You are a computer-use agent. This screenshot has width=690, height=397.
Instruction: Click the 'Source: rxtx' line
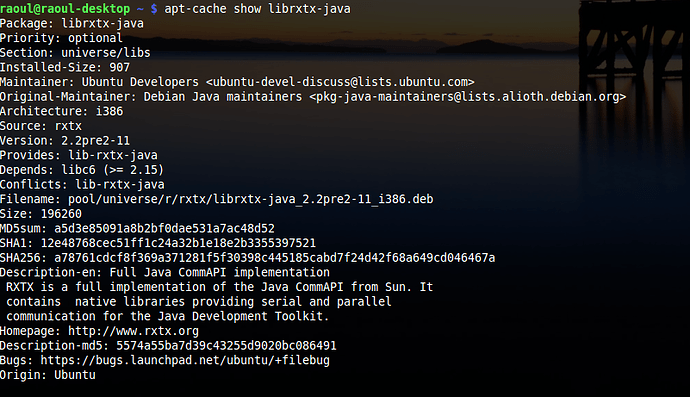tap(41, 126)
